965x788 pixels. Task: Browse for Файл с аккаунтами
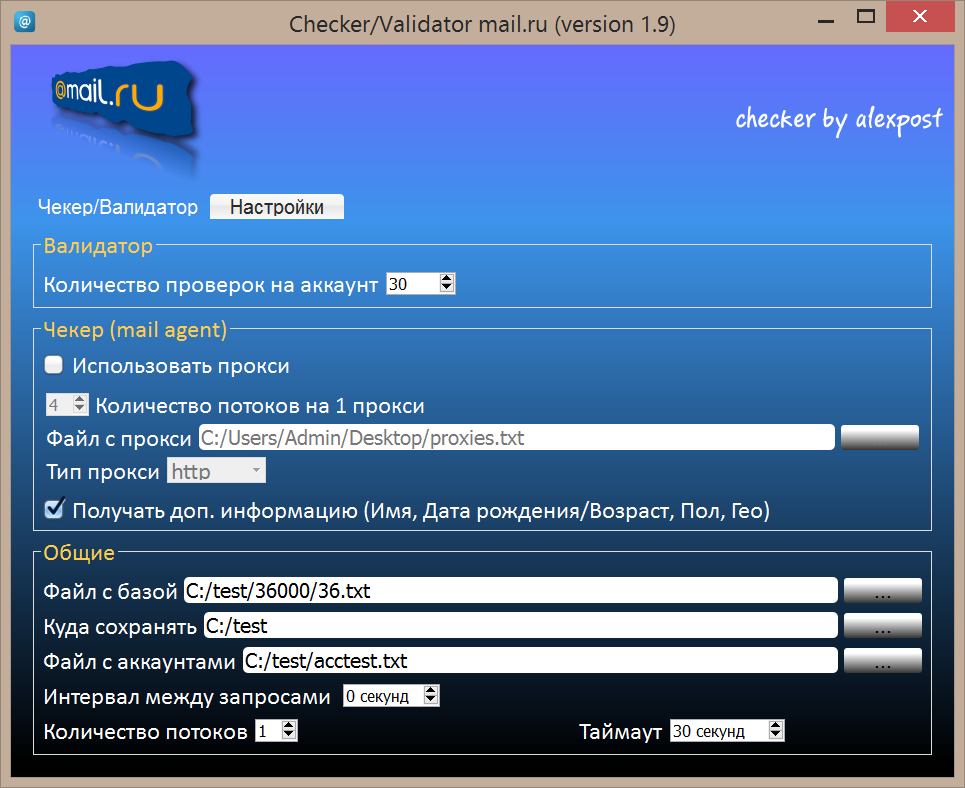[x=882, y=661]
